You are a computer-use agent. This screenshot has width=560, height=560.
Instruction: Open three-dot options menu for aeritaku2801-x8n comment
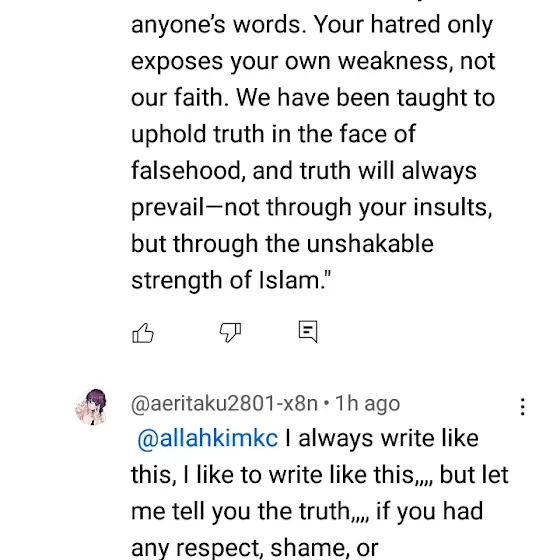(522, 407)
